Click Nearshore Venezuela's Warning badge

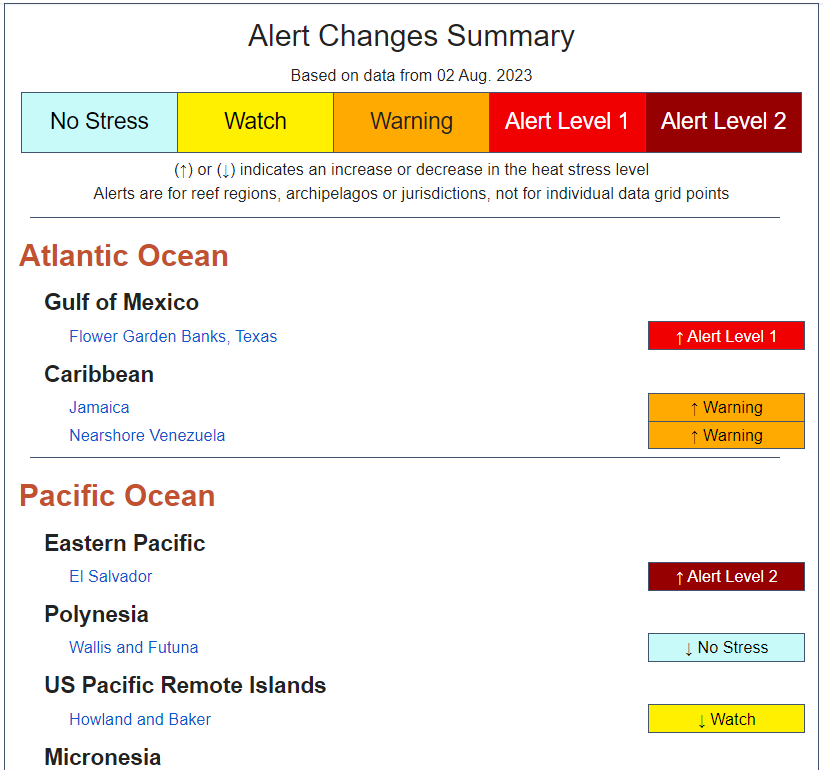tap(726, 435)
